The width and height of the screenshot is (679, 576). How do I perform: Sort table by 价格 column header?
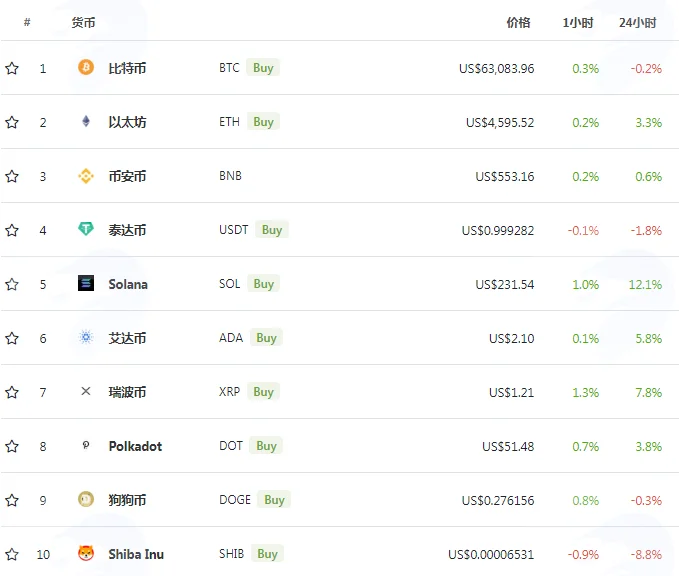[x=518, y=23]
